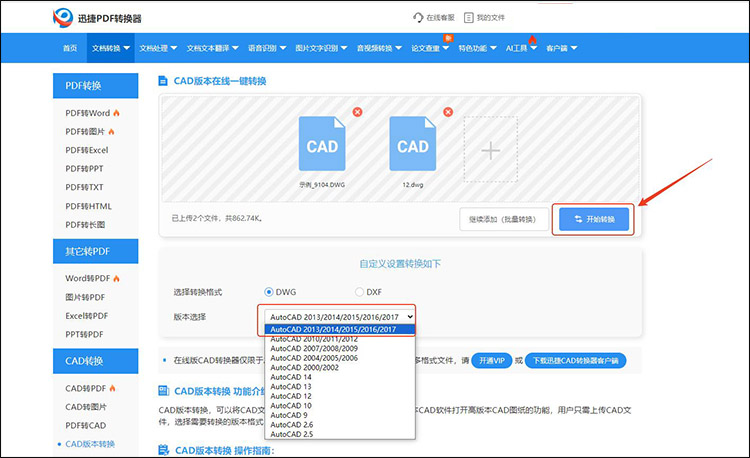750x458 pixels.
Task: Open the 语音识别 navigation menu
Action: [x=267, y=48]
